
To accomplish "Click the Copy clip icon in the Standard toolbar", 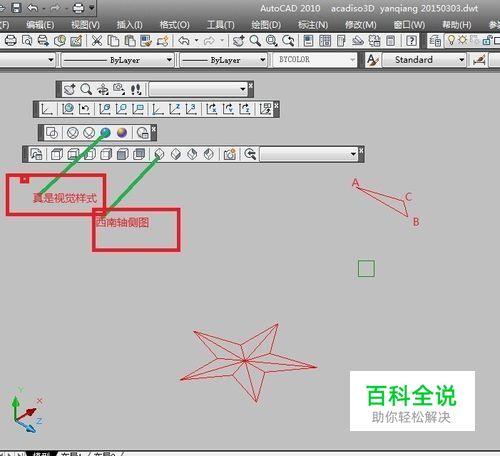I will tap(113, 41).
